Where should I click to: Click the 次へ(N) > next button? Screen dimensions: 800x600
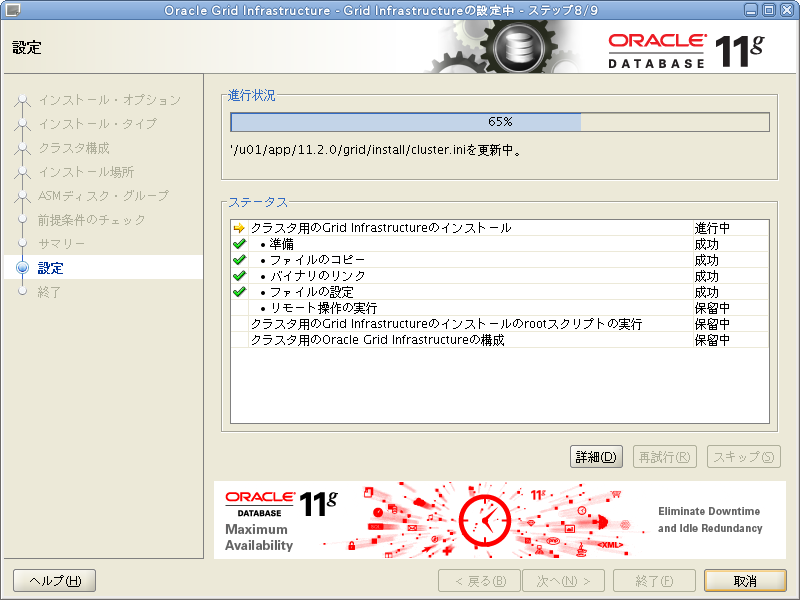coord(563,581)
